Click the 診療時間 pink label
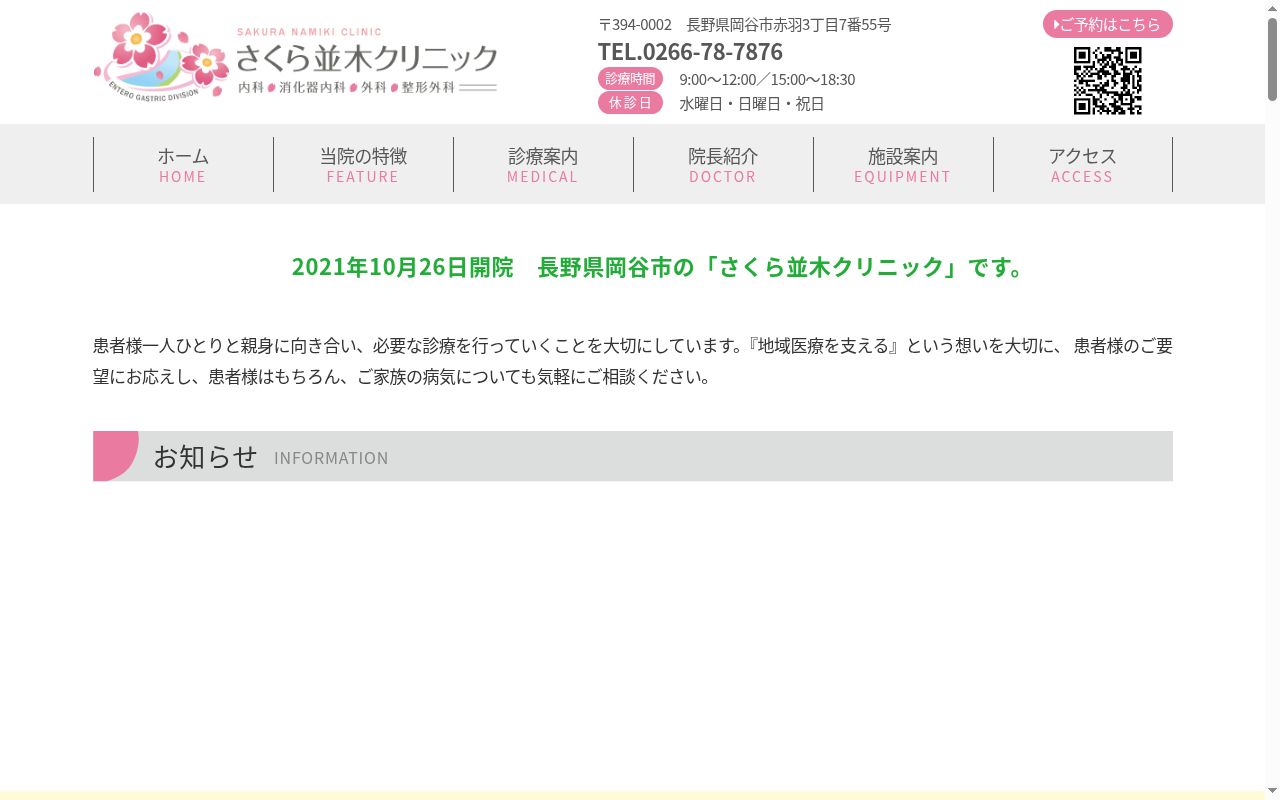 630,79
